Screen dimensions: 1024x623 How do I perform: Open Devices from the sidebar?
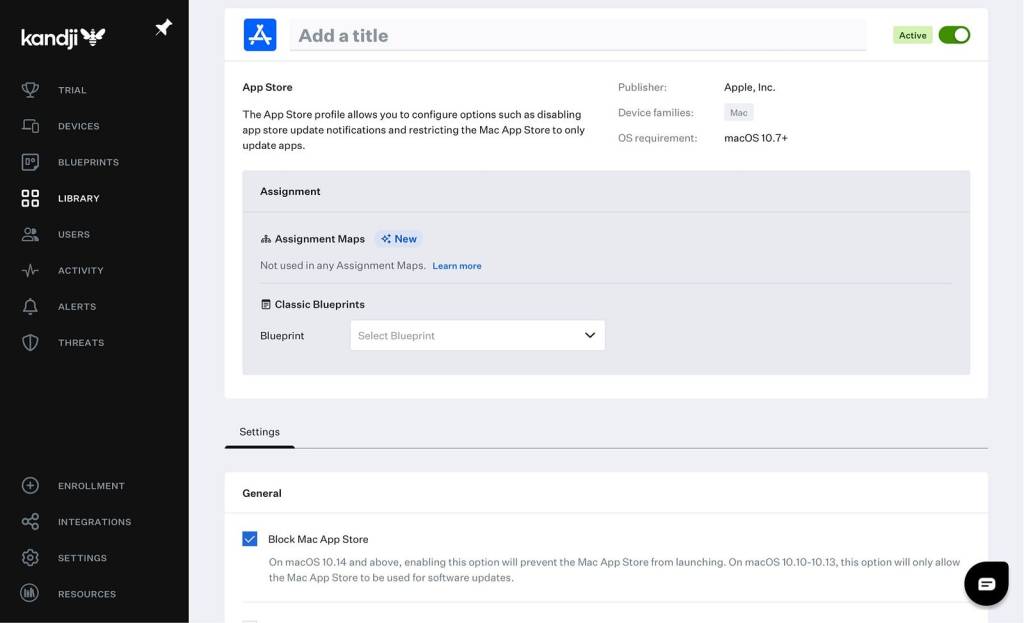(x=77, y=126)
